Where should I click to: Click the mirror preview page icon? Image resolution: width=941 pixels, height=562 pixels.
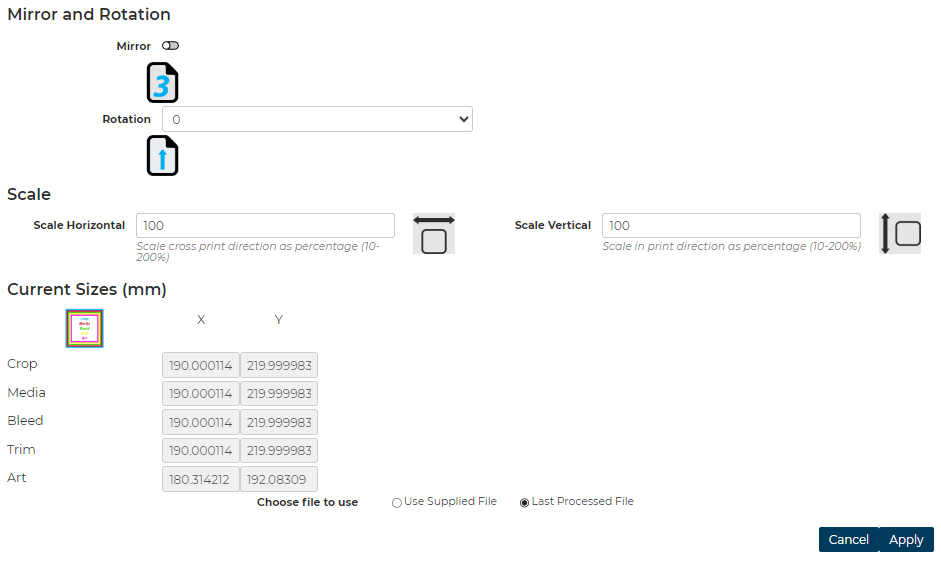(x=163, y=83)
